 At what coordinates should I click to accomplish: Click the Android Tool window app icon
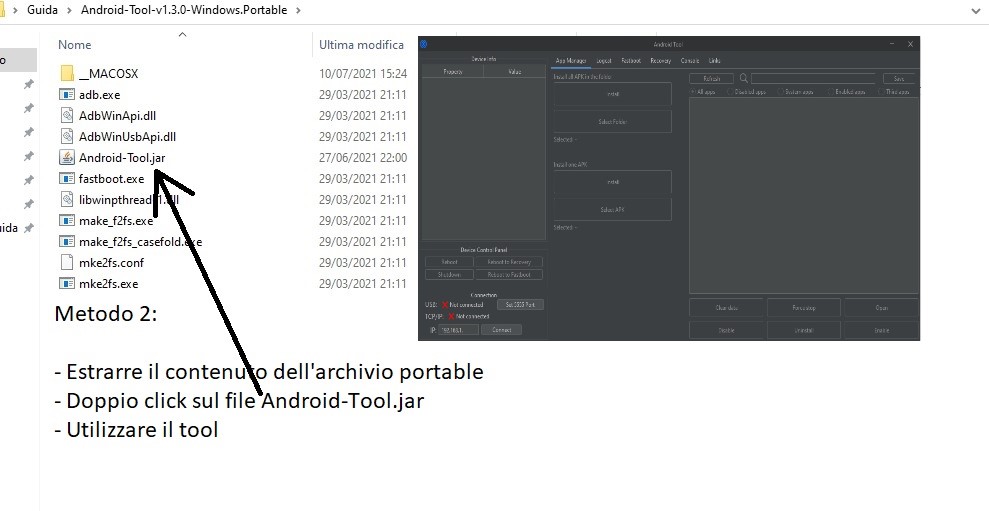[424, 44]
